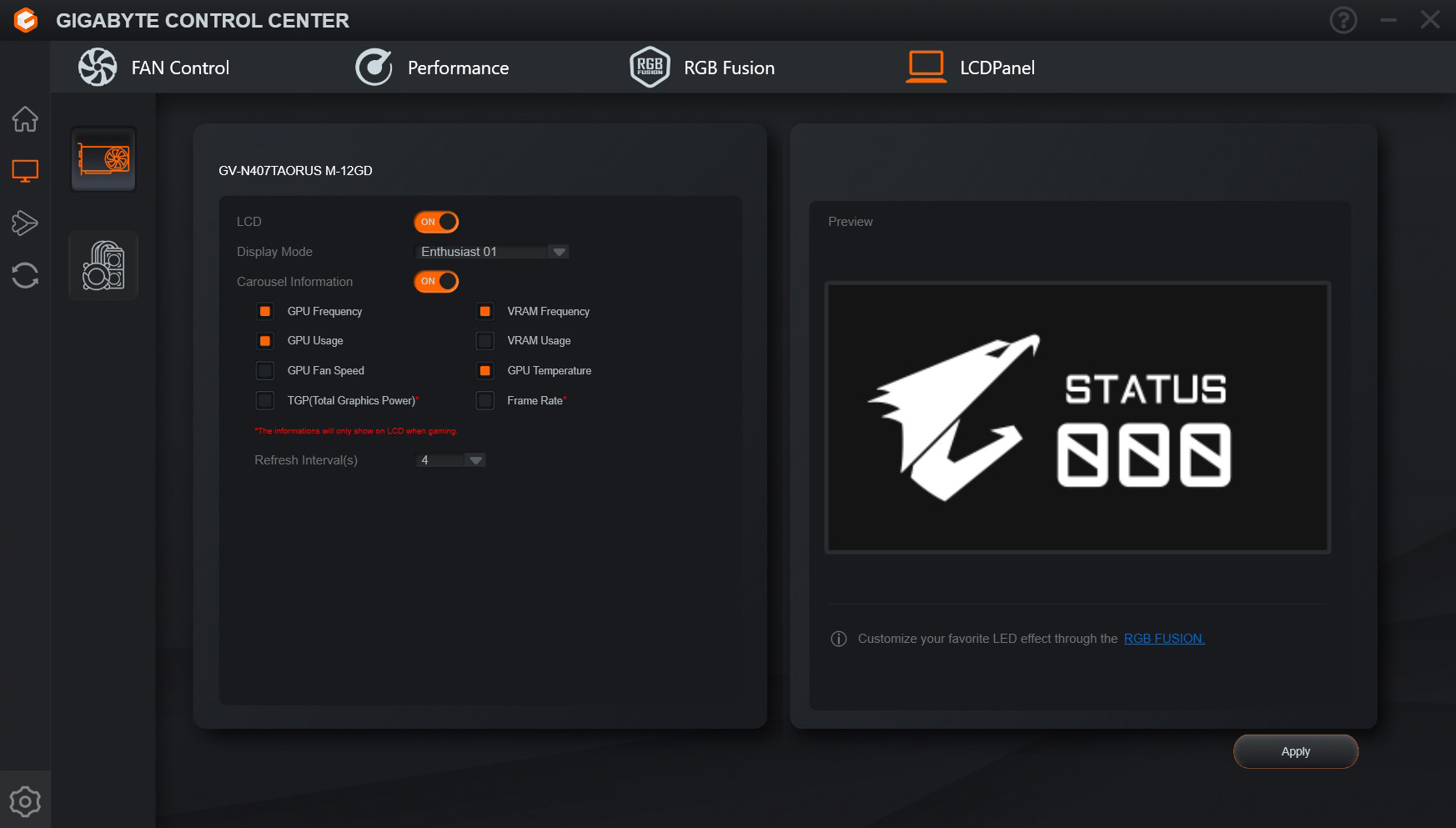
Task: Click the Home icon in the sidebar
Action: [x=25, y=119]
